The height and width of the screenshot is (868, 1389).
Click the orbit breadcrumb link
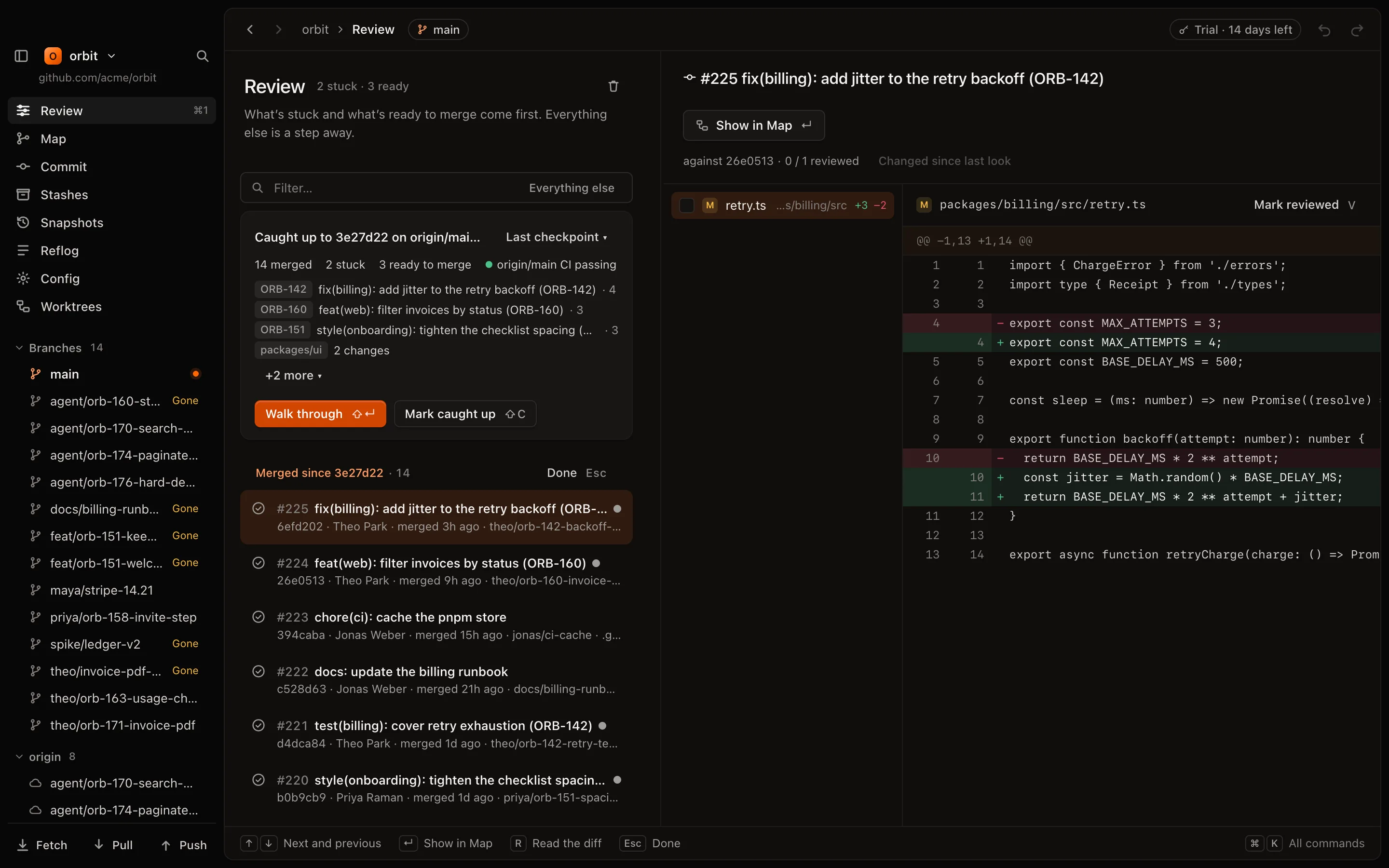(x=315, y=29)
